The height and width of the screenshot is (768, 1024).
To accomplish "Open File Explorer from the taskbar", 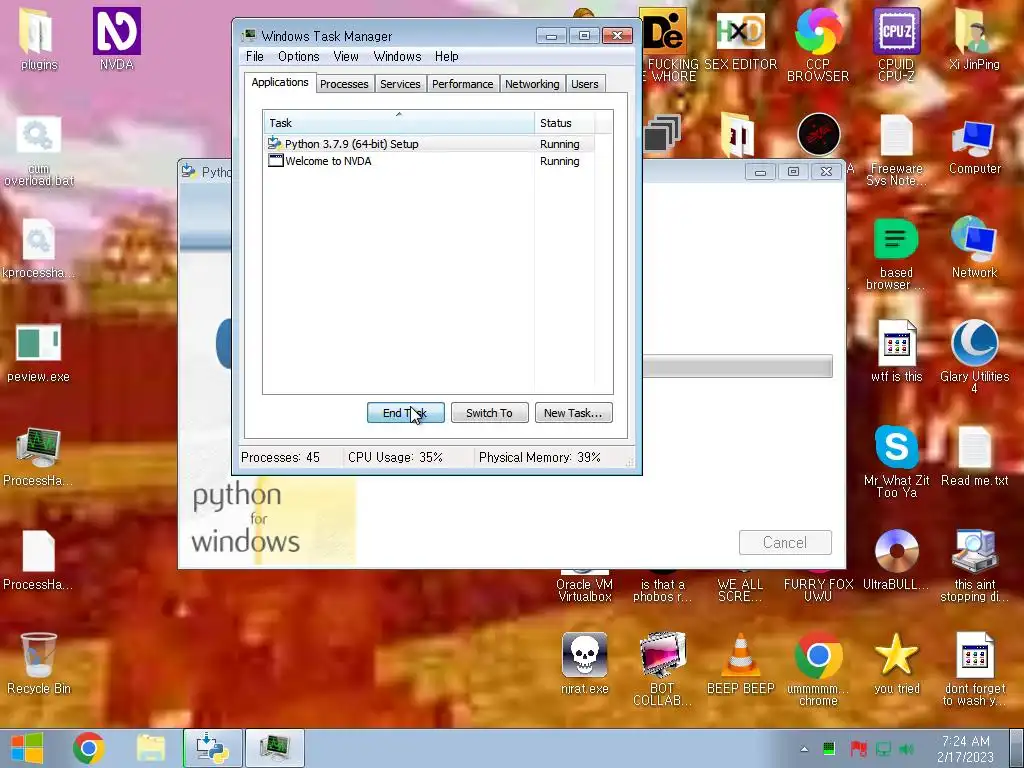I will (x=151, y=748).
